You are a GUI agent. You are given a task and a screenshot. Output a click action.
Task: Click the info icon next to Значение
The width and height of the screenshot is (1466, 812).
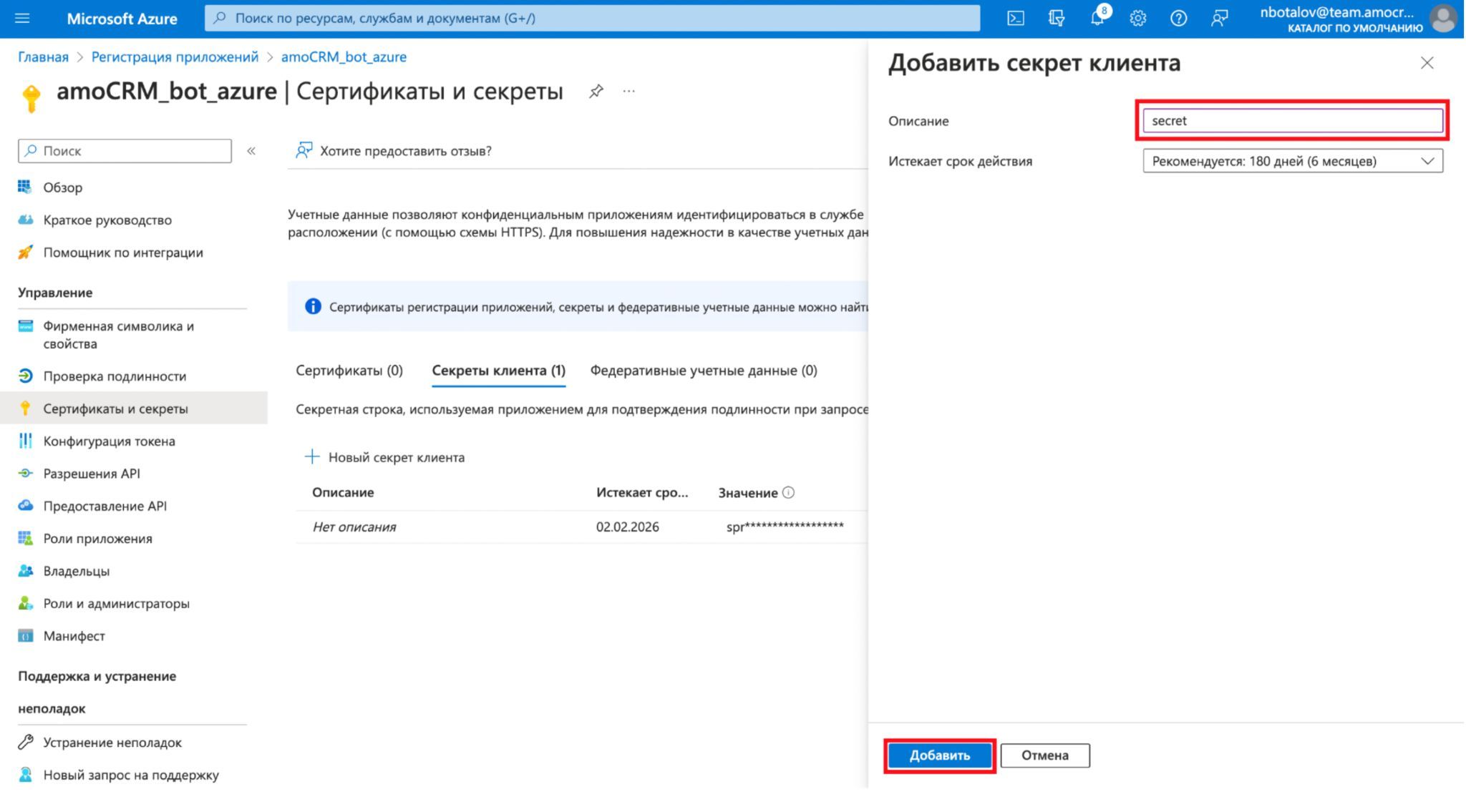coord(788,492)
